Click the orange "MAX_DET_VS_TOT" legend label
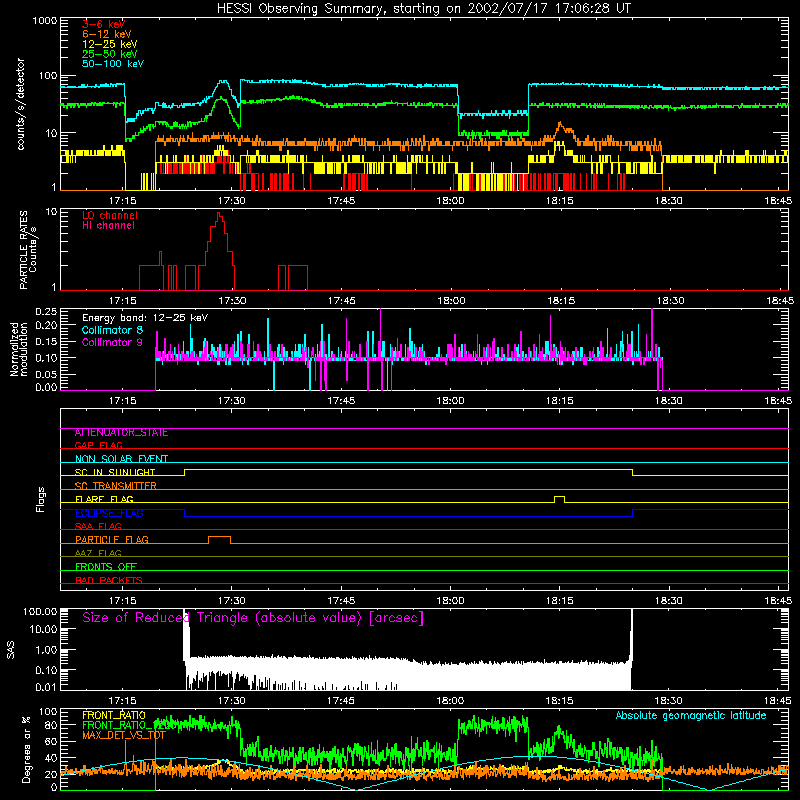 [124, 735]
